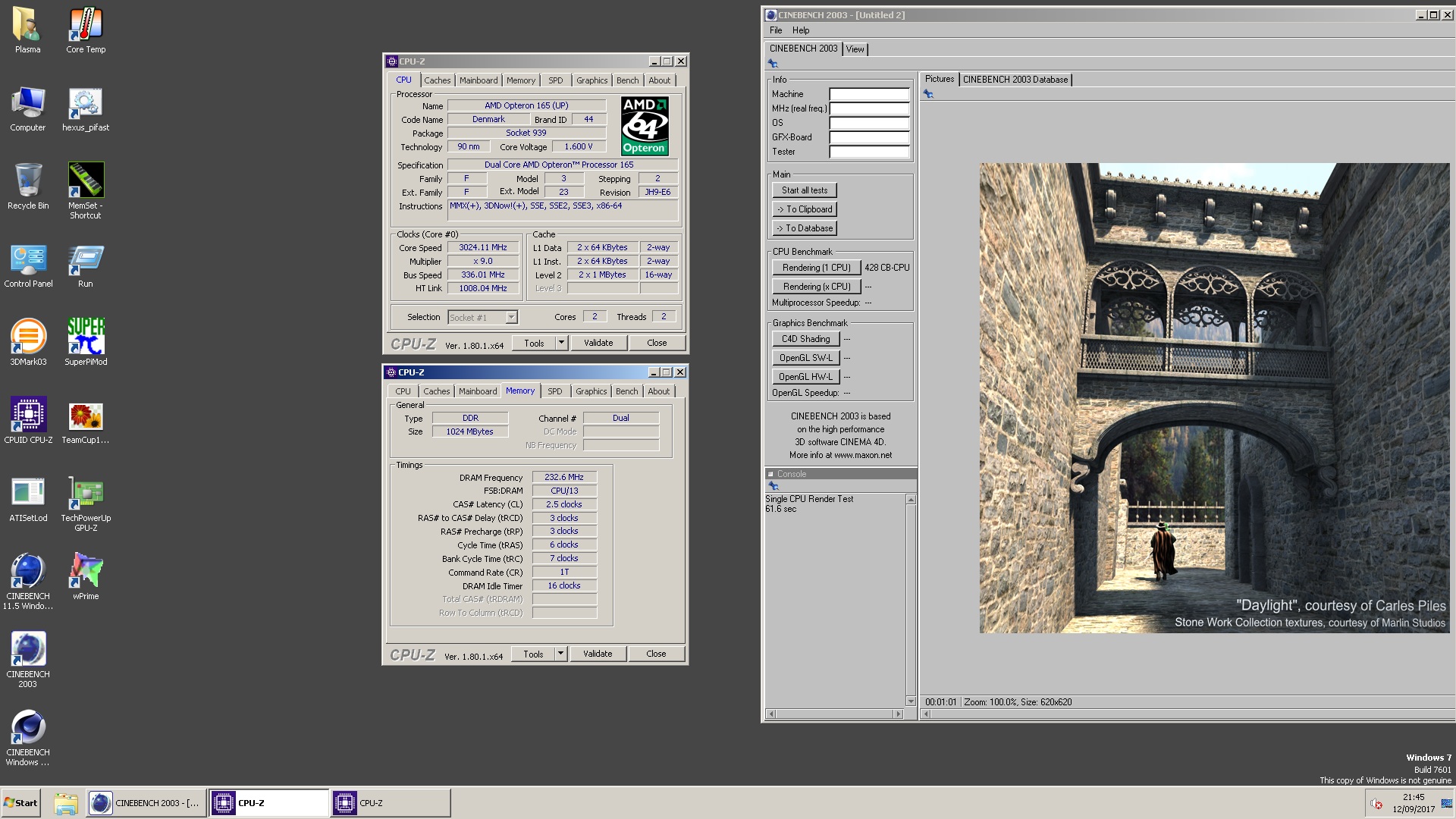Select SPD tab in lower CPU-Z window
This screenshot has height=819, width=1456.
point(555,391)
